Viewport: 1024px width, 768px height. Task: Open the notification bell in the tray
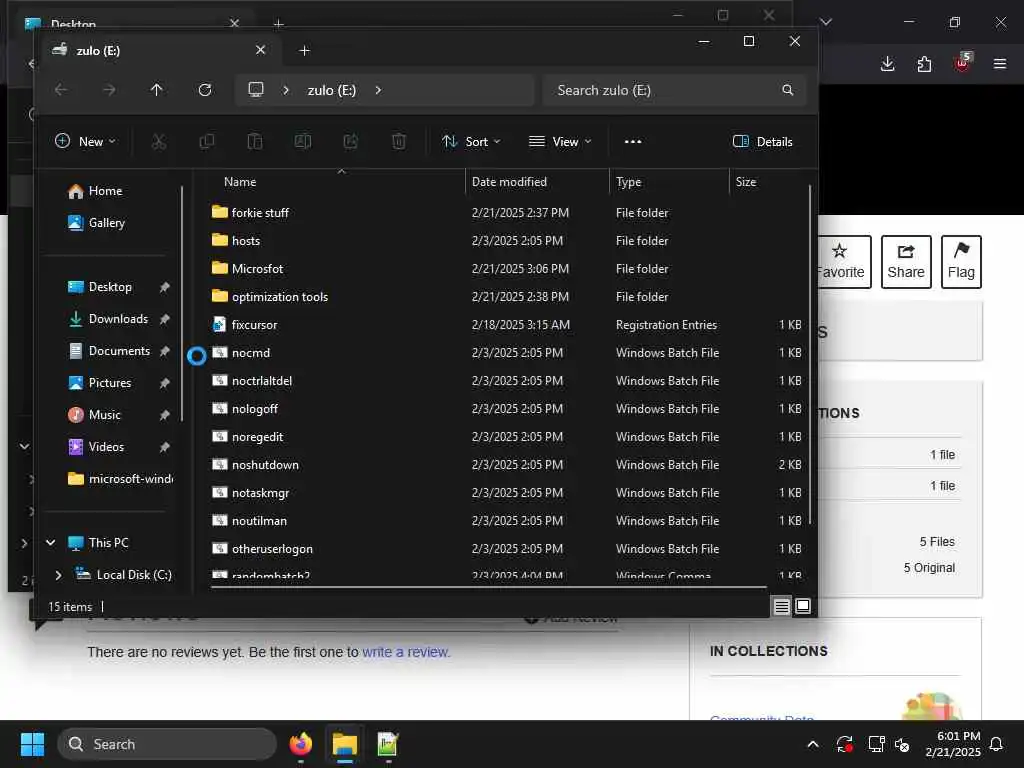tap(997, 744)
